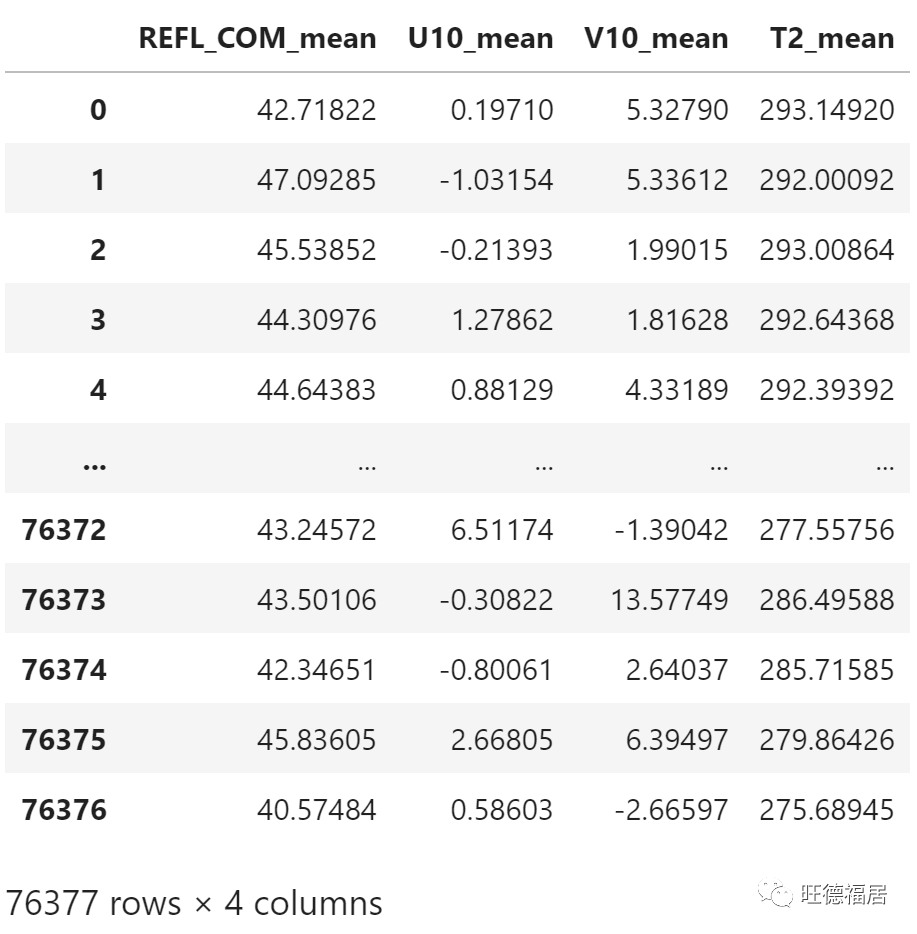Click the T2_mean value 275.68945

(x=826, y=810)
